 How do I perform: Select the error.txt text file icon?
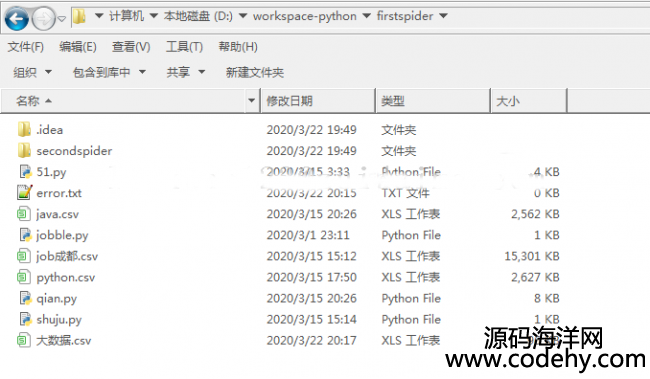[24, 192]
